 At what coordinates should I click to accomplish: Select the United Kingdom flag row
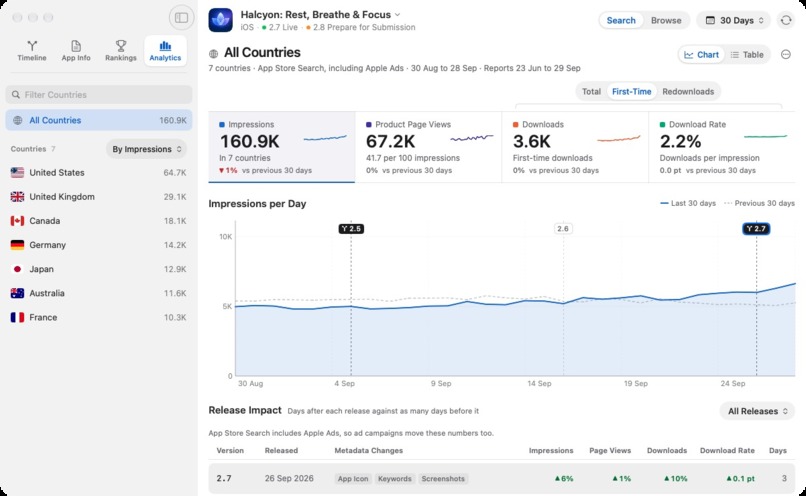[99, 196]
